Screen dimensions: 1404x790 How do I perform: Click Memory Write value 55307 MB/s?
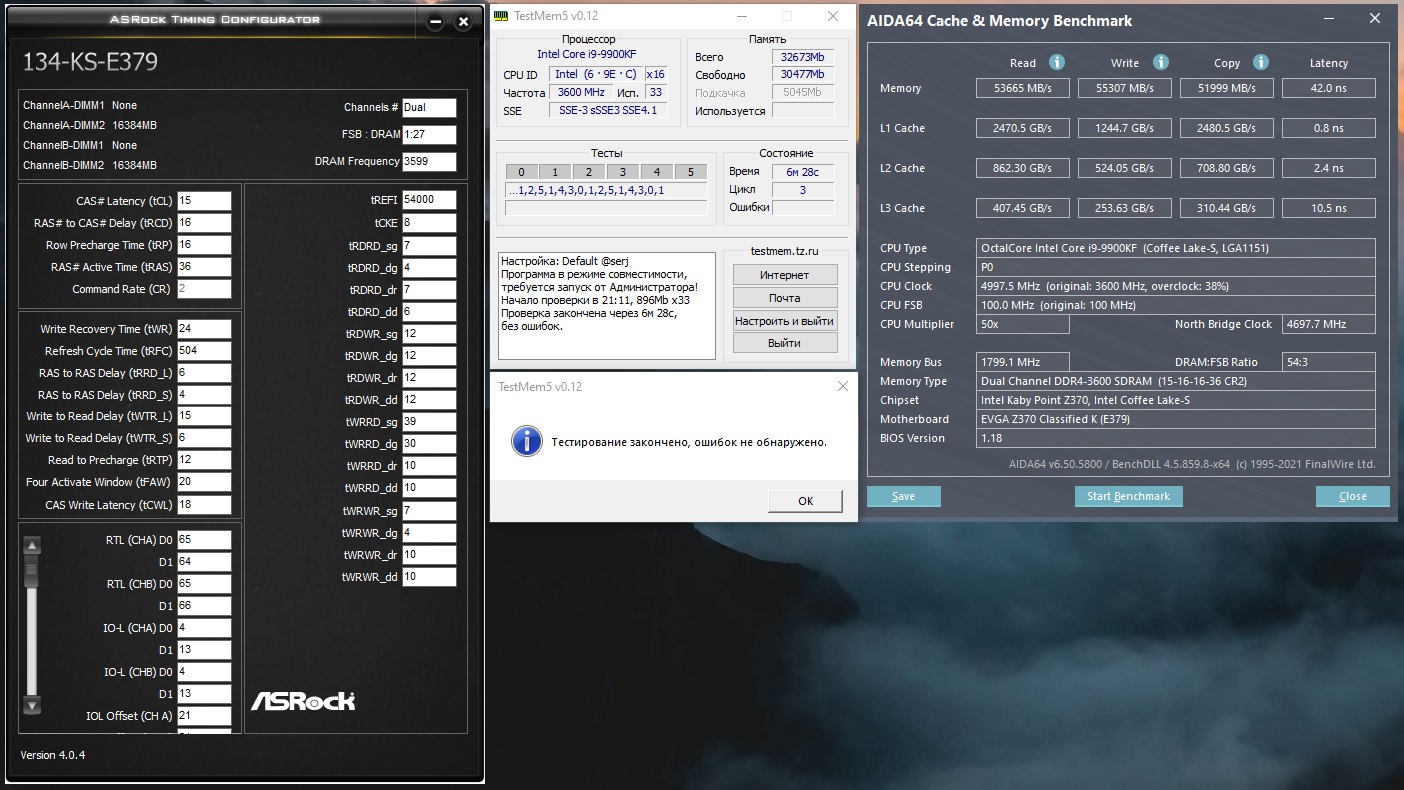(x=1125, y=88)
